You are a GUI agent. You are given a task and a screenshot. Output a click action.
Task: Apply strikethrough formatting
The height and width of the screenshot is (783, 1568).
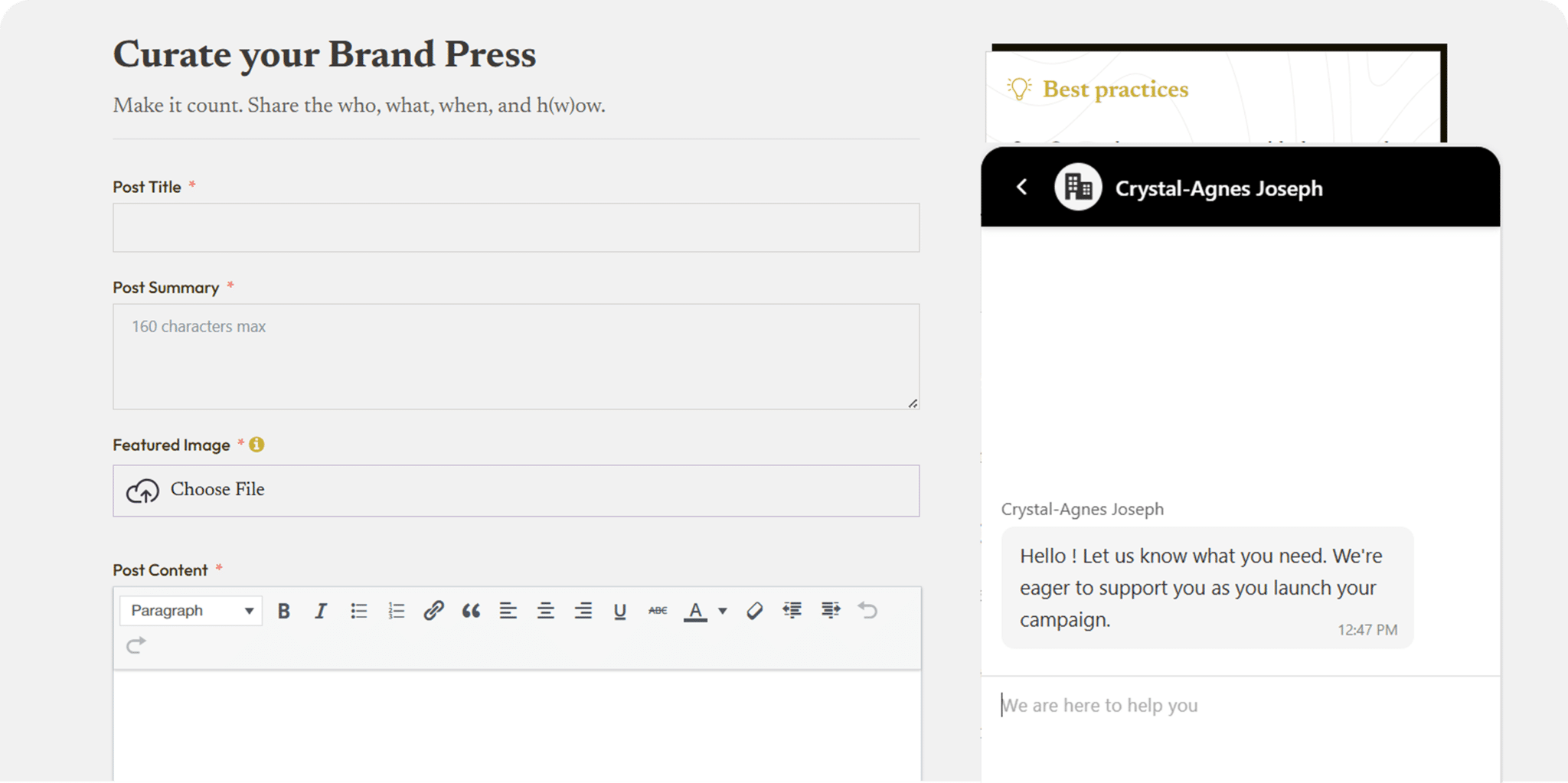(x=658, y=611)
